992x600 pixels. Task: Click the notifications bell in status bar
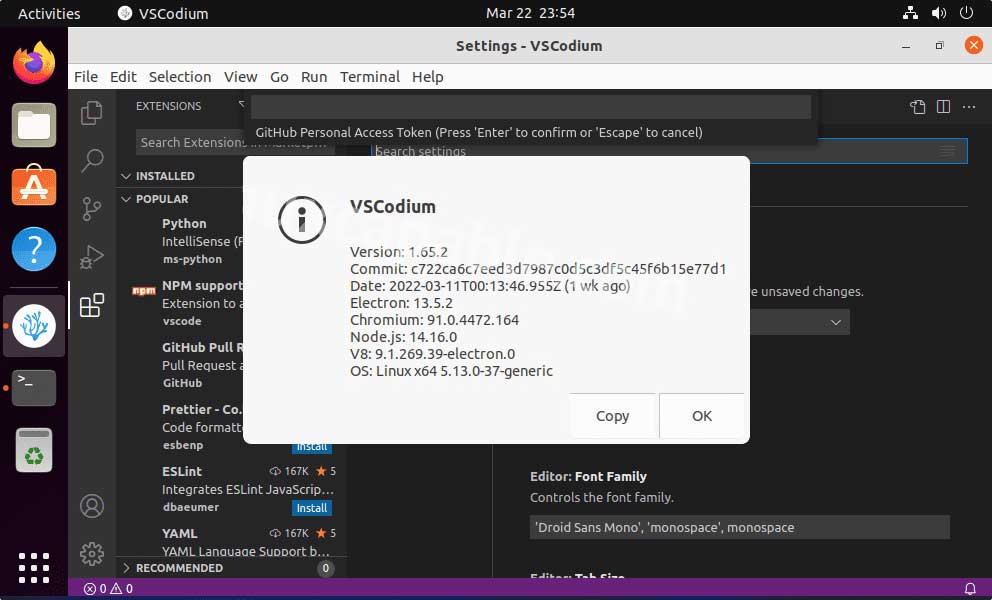[x=969, y=589]
